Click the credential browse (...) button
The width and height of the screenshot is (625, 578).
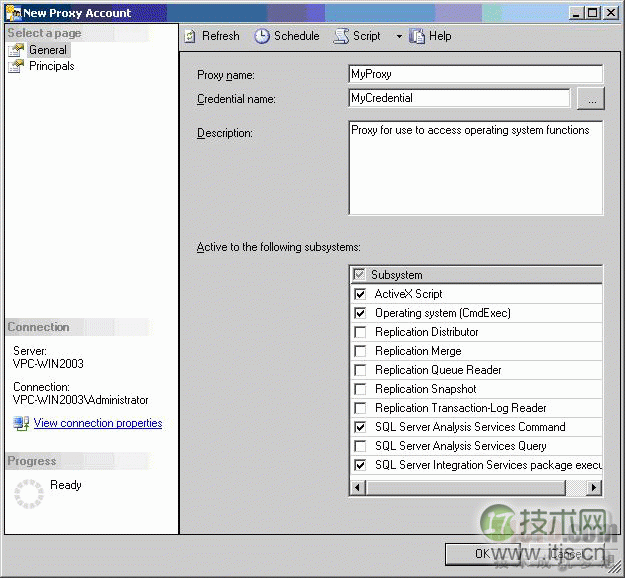(x=591, y=98)
